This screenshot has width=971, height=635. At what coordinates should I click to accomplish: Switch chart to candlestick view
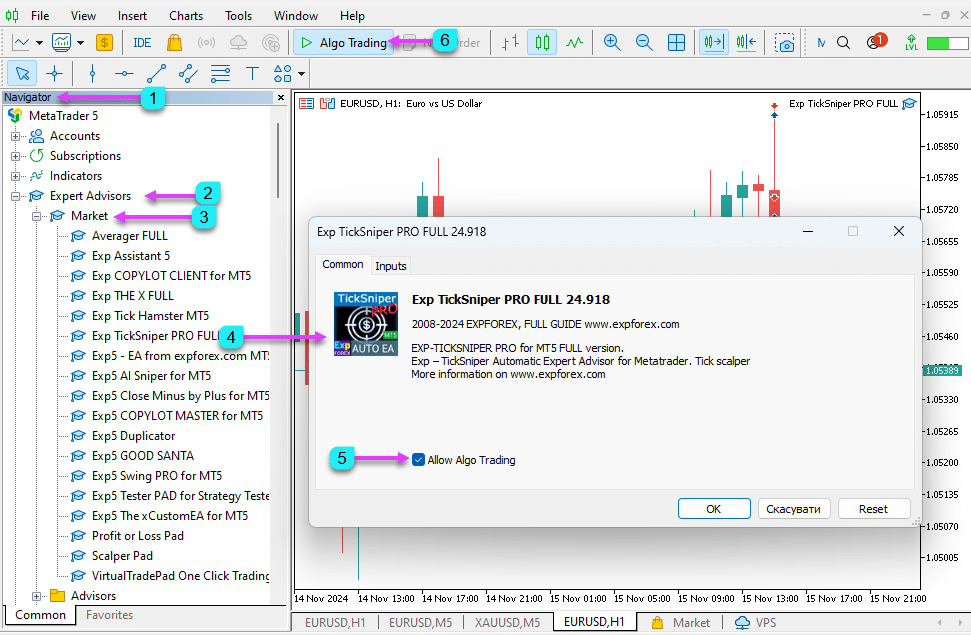point(542,43)
